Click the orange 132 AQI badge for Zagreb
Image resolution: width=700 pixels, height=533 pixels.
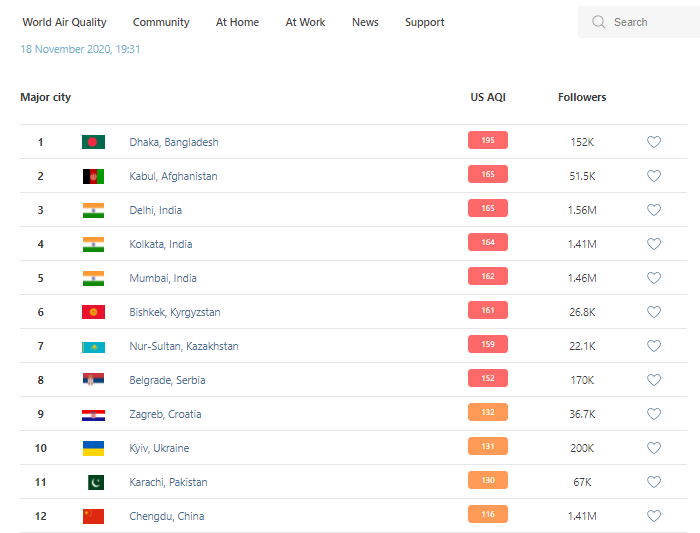coord(488,413)
